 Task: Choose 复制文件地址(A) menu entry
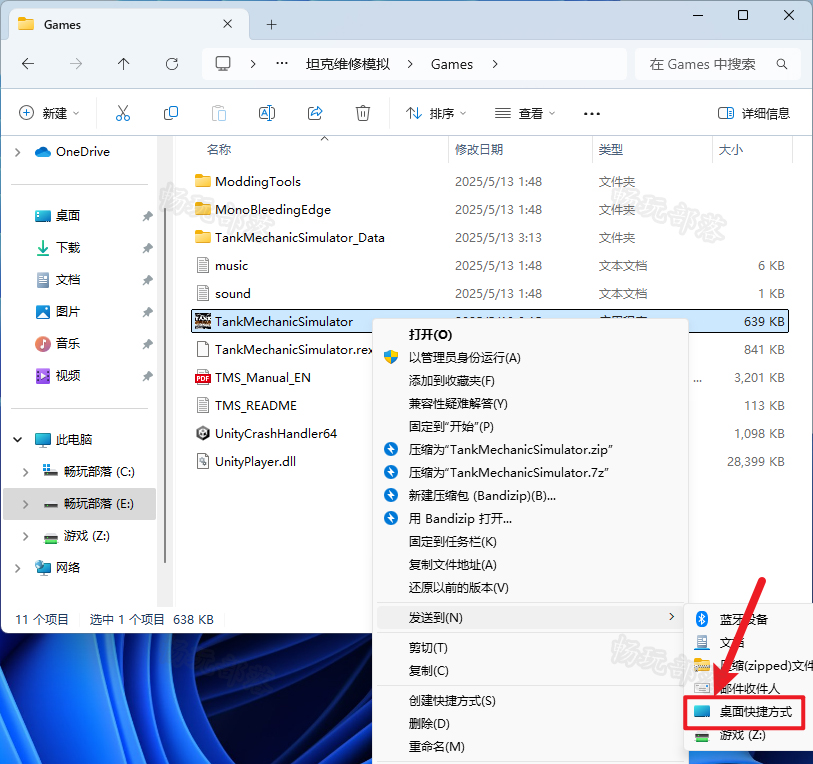[x=530, y=564]
